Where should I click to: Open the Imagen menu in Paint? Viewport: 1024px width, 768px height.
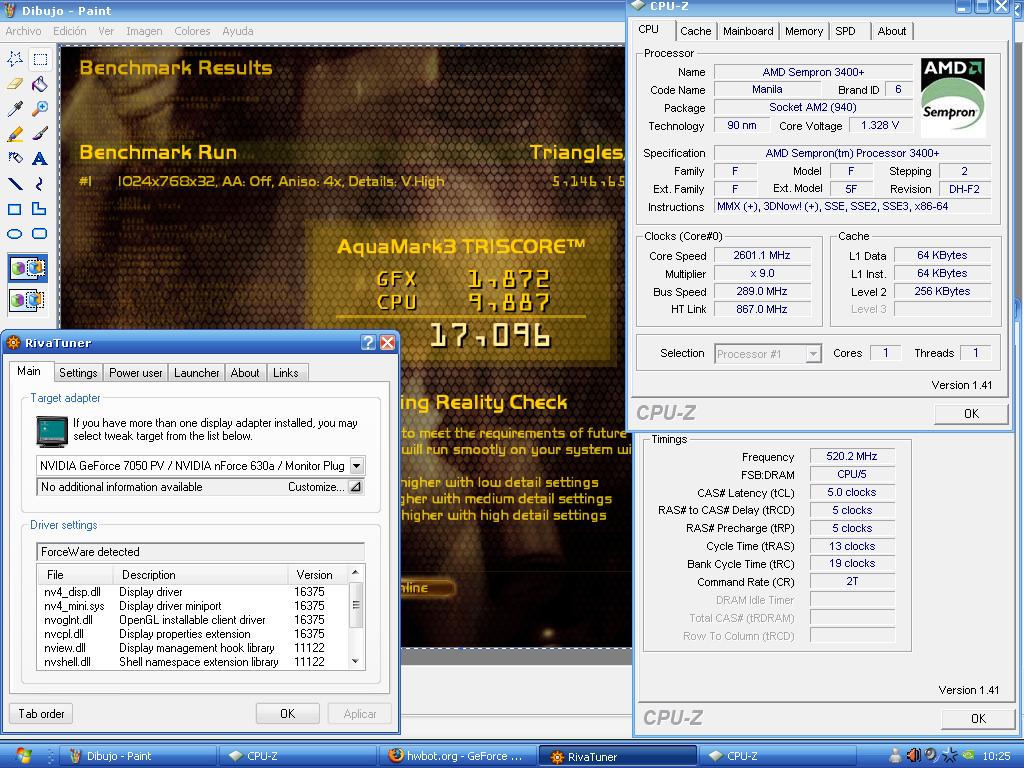point(144,31)
